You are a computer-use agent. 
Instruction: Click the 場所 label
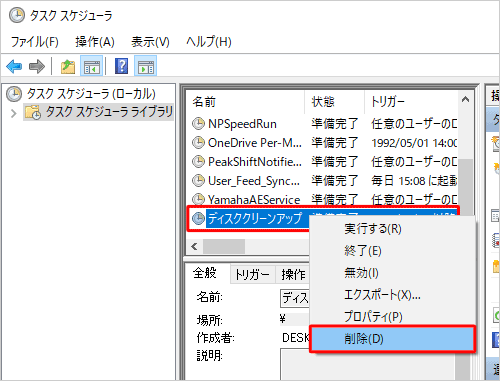tap(210, 320)
